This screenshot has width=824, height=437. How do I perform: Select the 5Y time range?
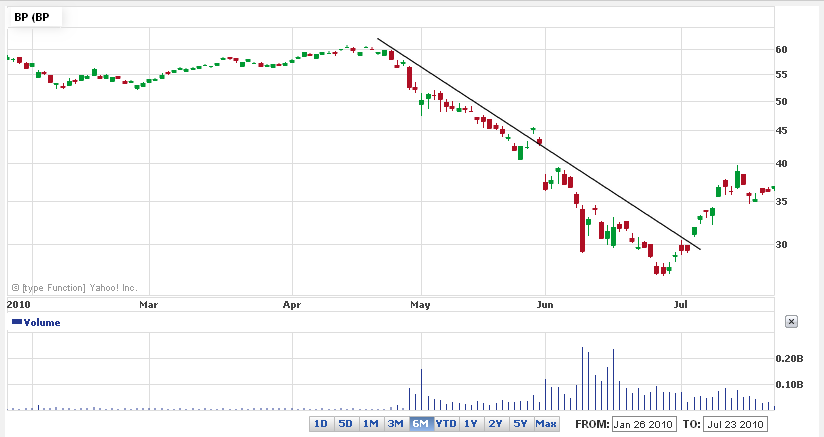[520, 423]
